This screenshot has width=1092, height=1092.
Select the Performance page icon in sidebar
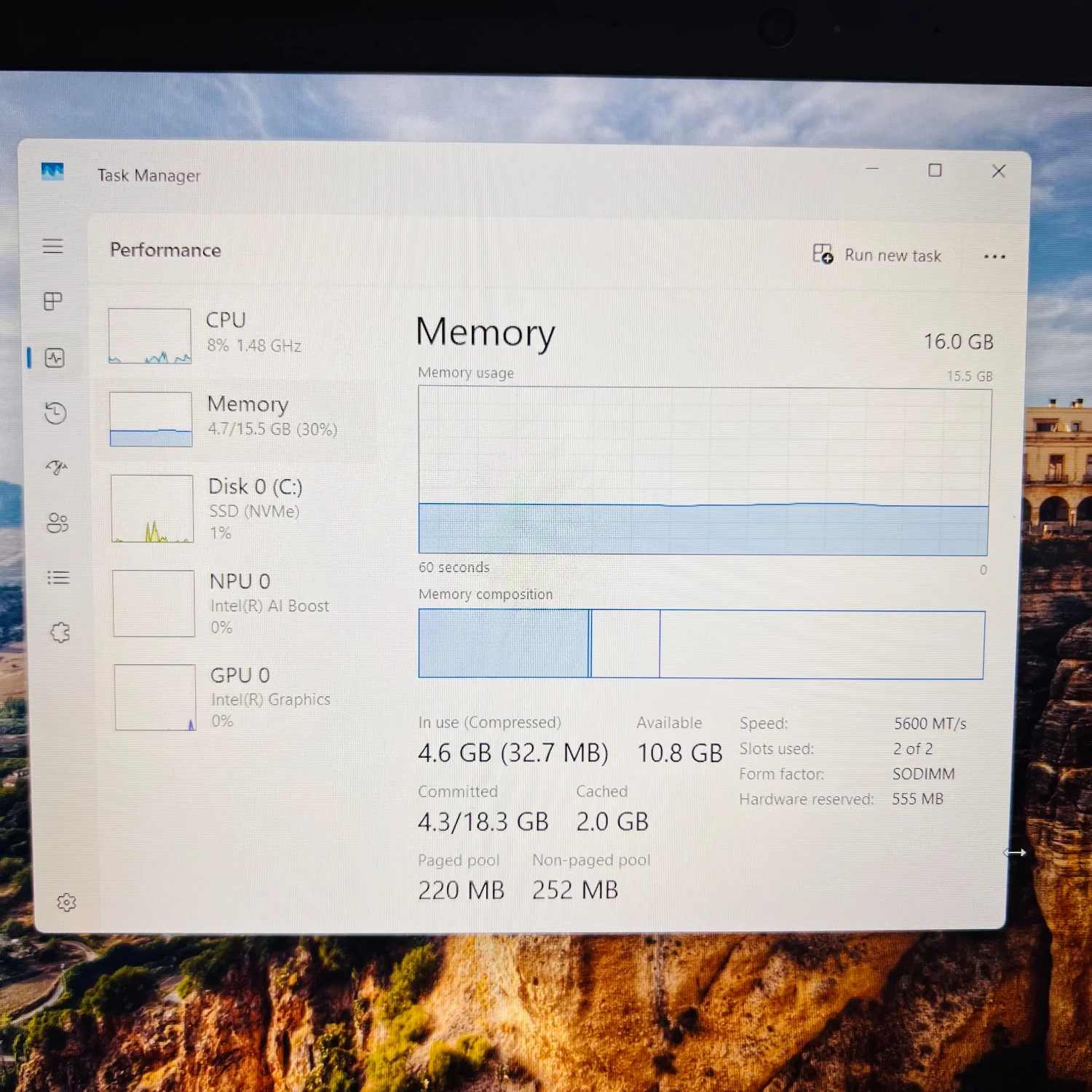[x=55, y=358]
